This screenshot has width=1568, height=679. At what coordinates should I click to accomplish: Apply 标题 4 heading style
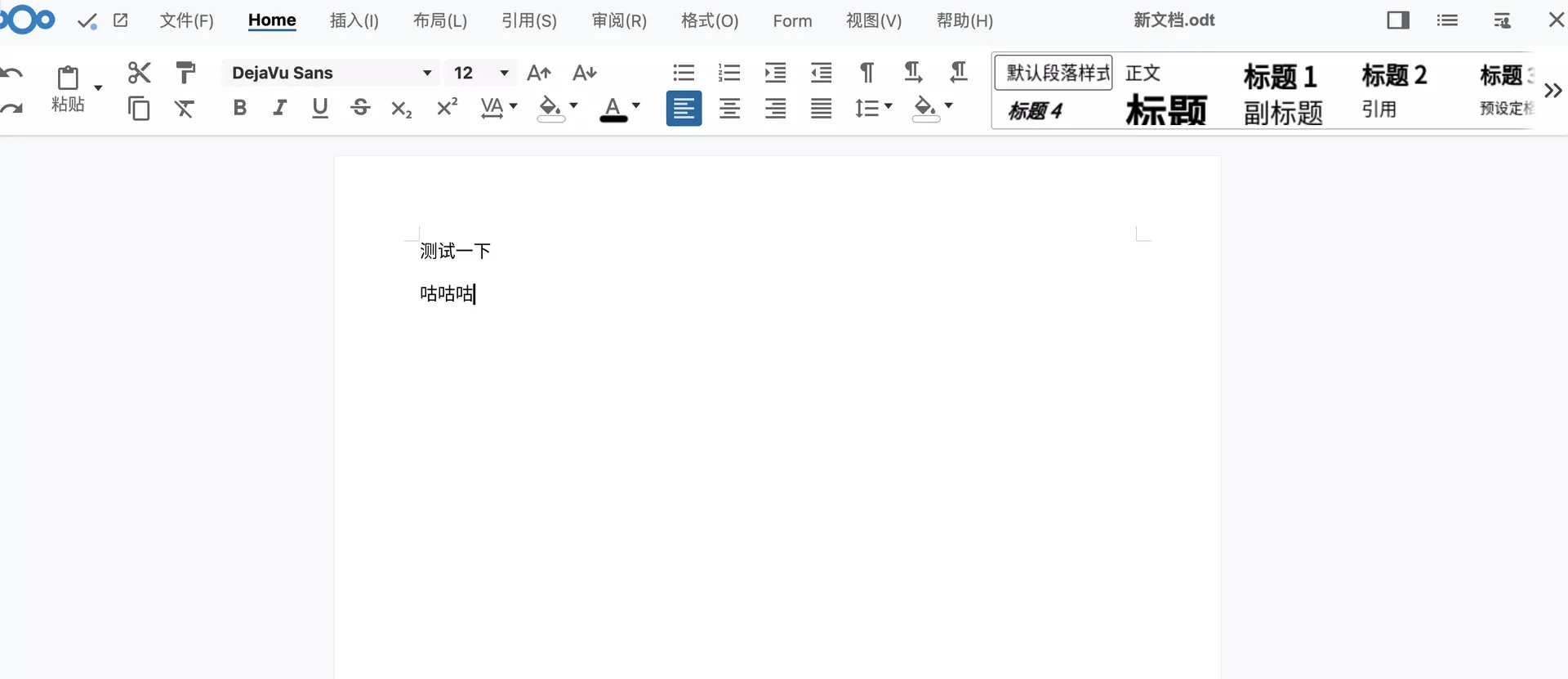pyautogui.click(x=1035, y=110)
